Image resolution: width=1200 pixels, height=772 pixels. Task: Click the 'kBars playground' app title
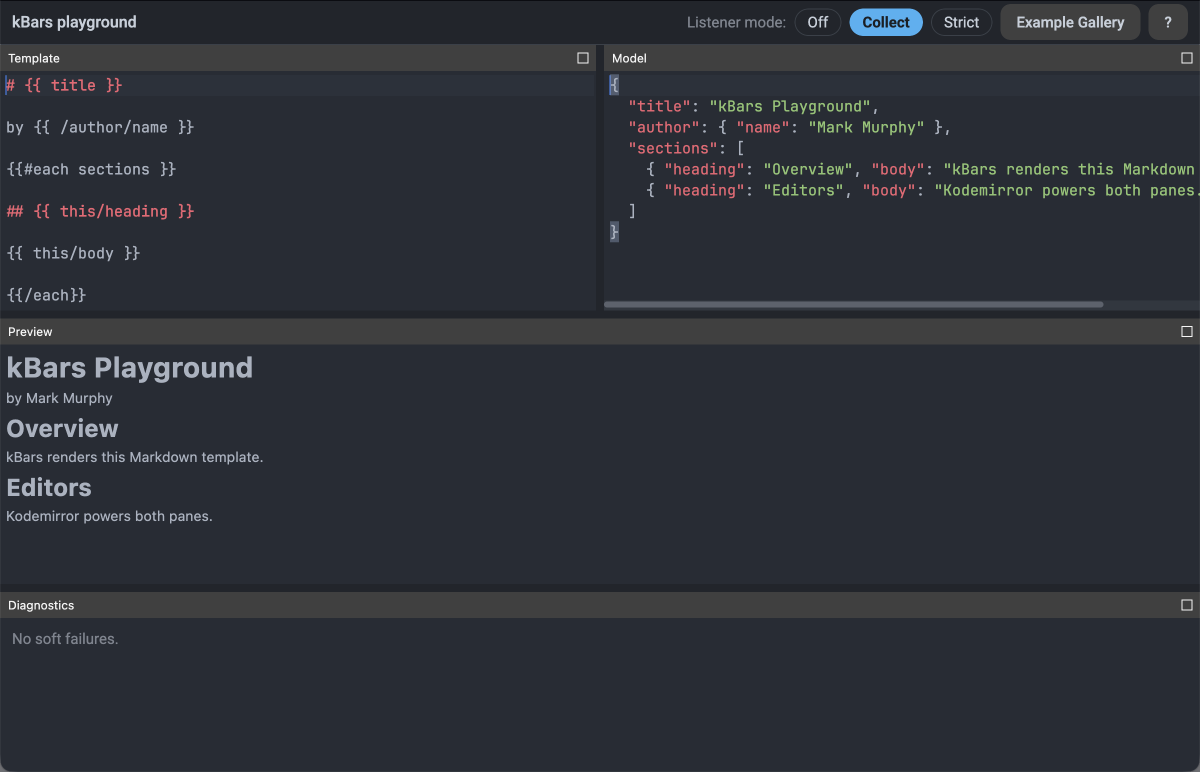pos(74,22)
